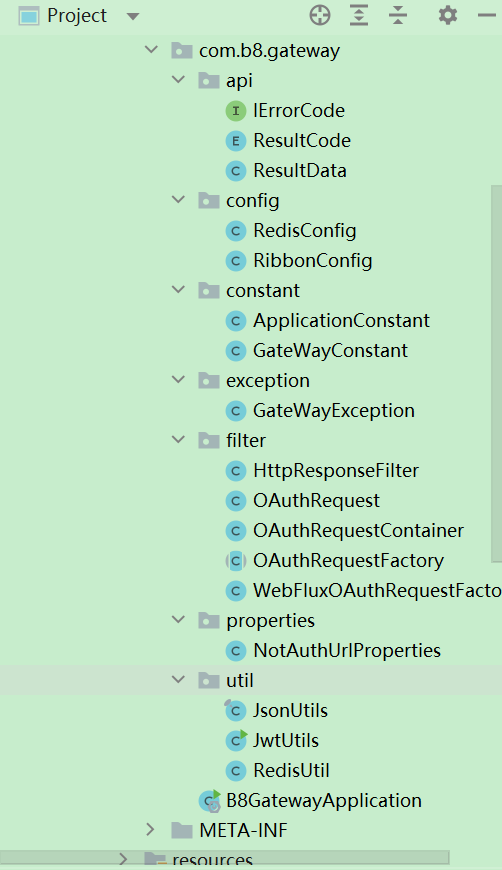The height and width of the screenshot is (870, 502).
Task: Select GateWayException class file
Action: 334,411
